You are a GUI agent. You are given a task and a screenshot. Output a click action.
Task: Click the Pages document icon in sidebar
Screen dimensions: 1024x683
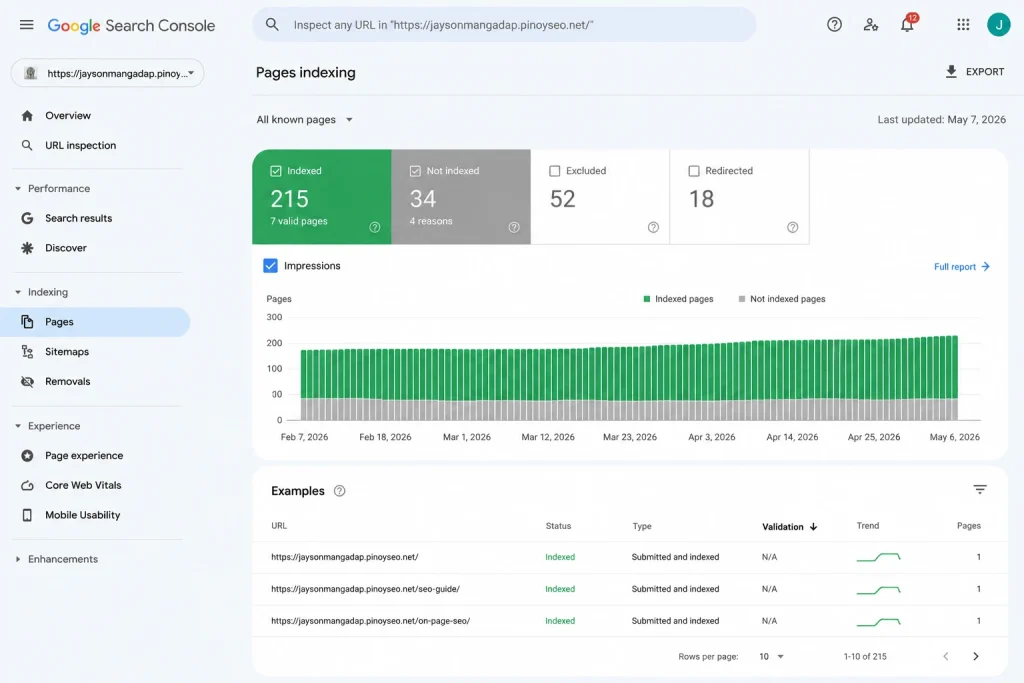point(27,322)
